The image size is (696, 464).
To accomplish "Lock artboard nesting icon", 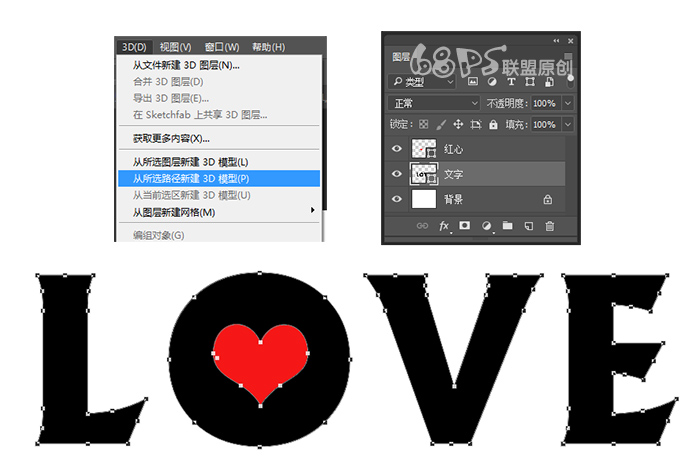I will point(476,124).
